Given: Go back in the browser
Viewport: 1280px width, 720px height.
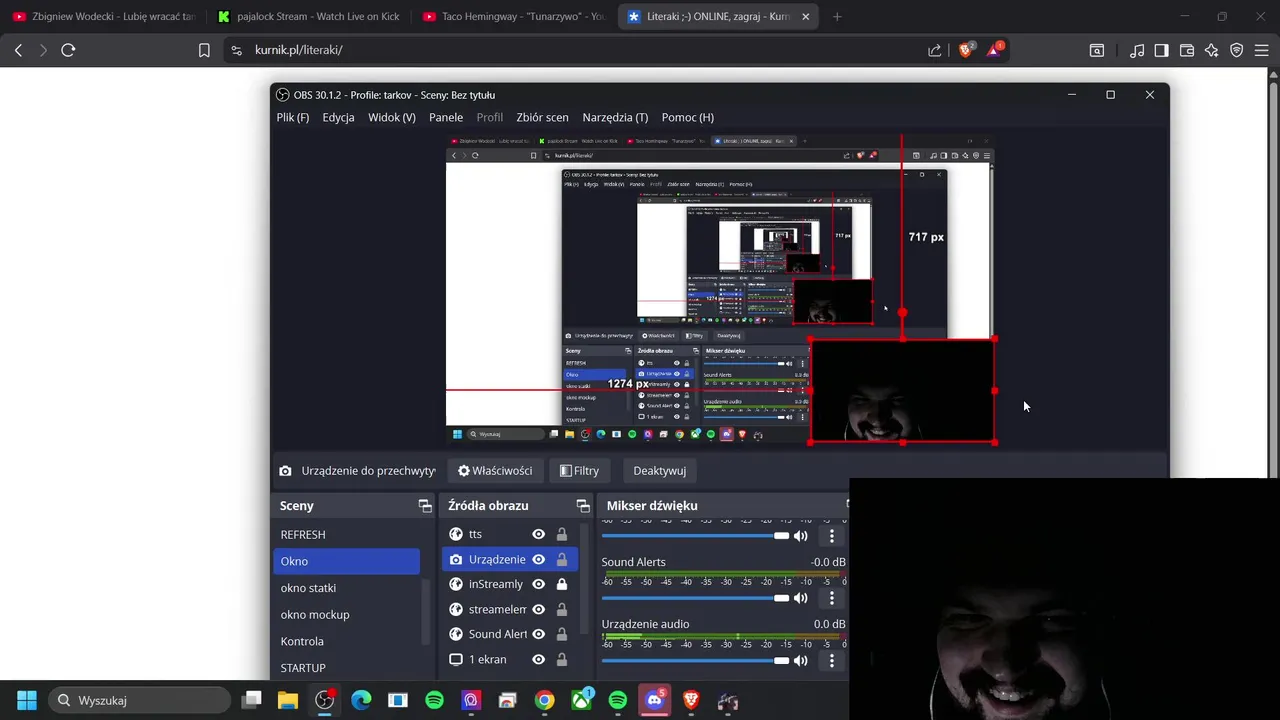Looking at the screenshot, I should point(18,50).
